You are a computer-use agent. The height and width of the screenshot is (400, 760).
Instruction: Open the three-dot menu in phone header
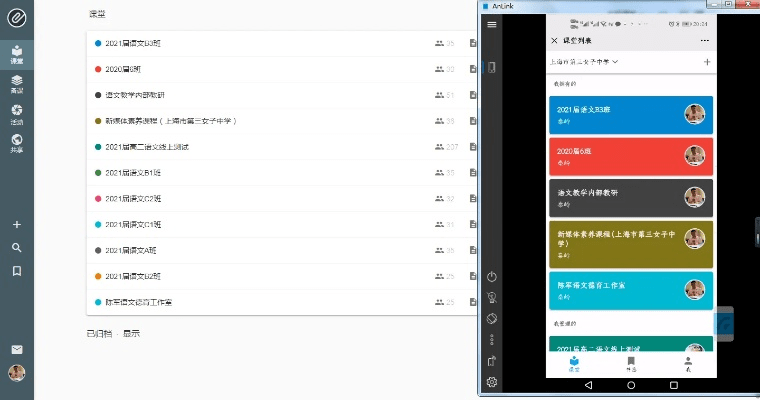pos(704,40)
